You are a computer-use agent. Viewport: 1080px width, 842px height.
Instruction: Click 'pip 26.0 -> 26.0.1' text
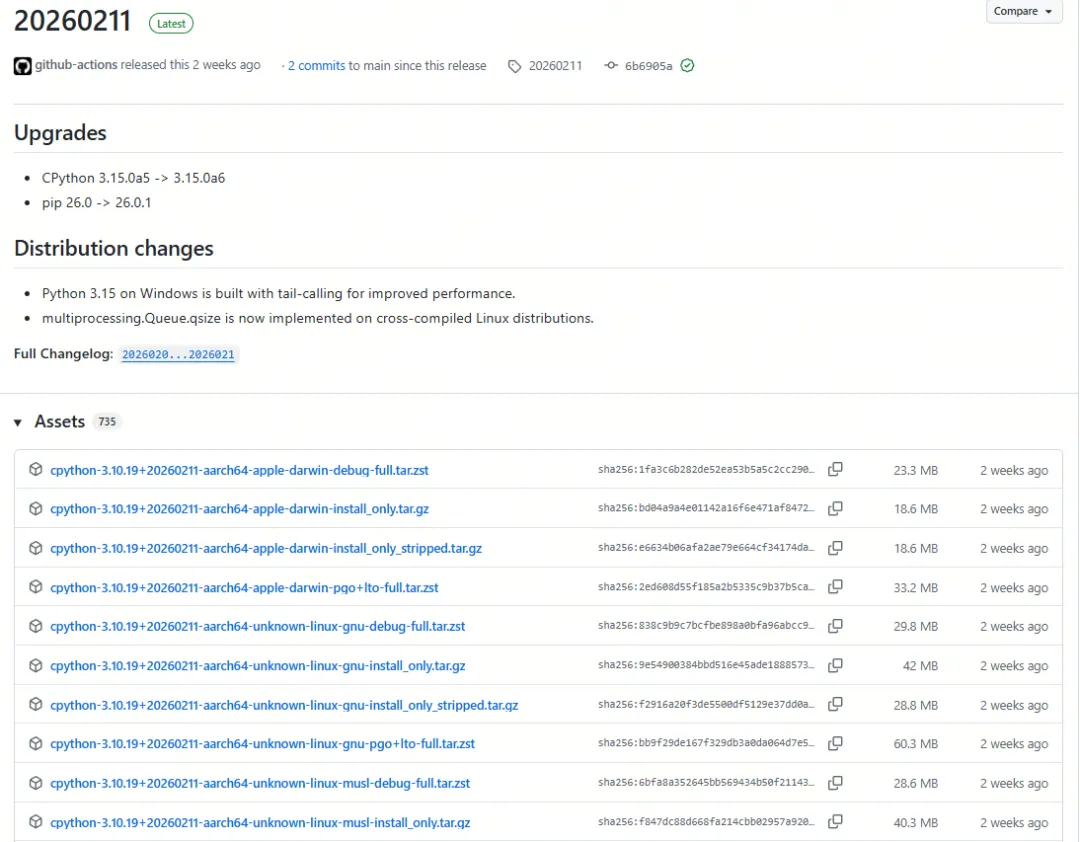click(96, 203)
